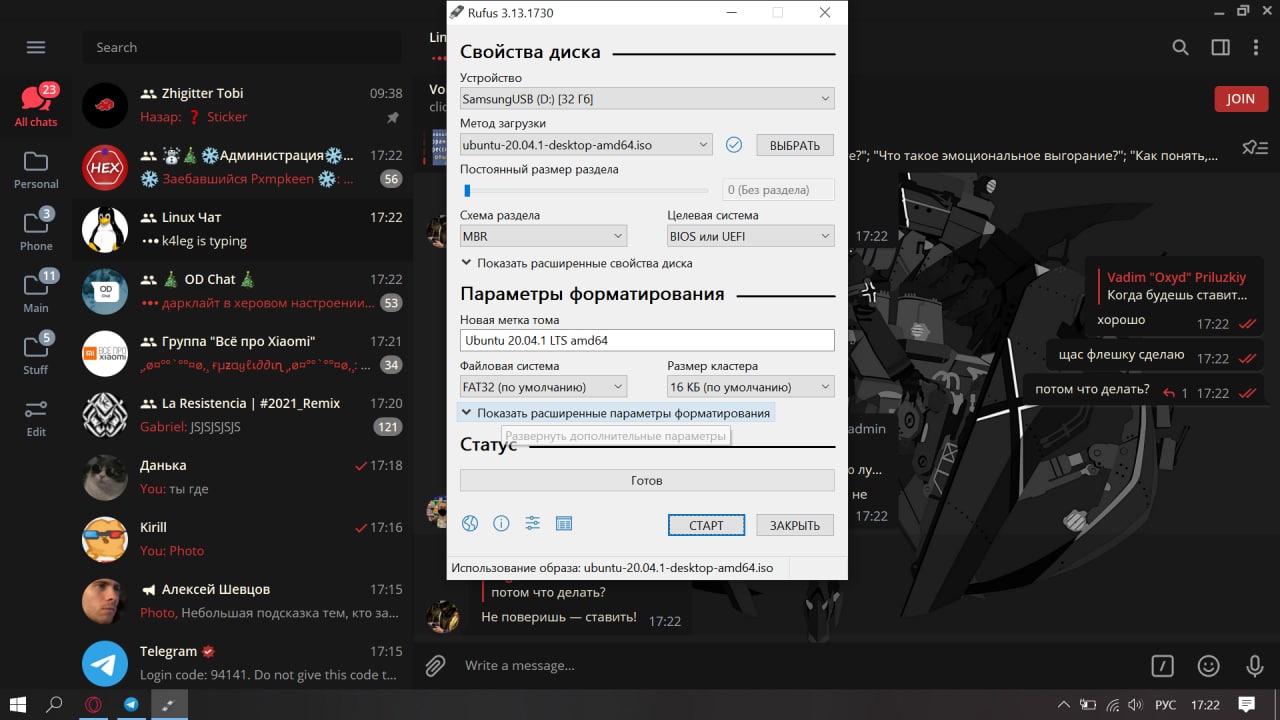Click Telegram icon in taskbar
The height and width of the screenshot is (720, 1280).
(131, 704)
